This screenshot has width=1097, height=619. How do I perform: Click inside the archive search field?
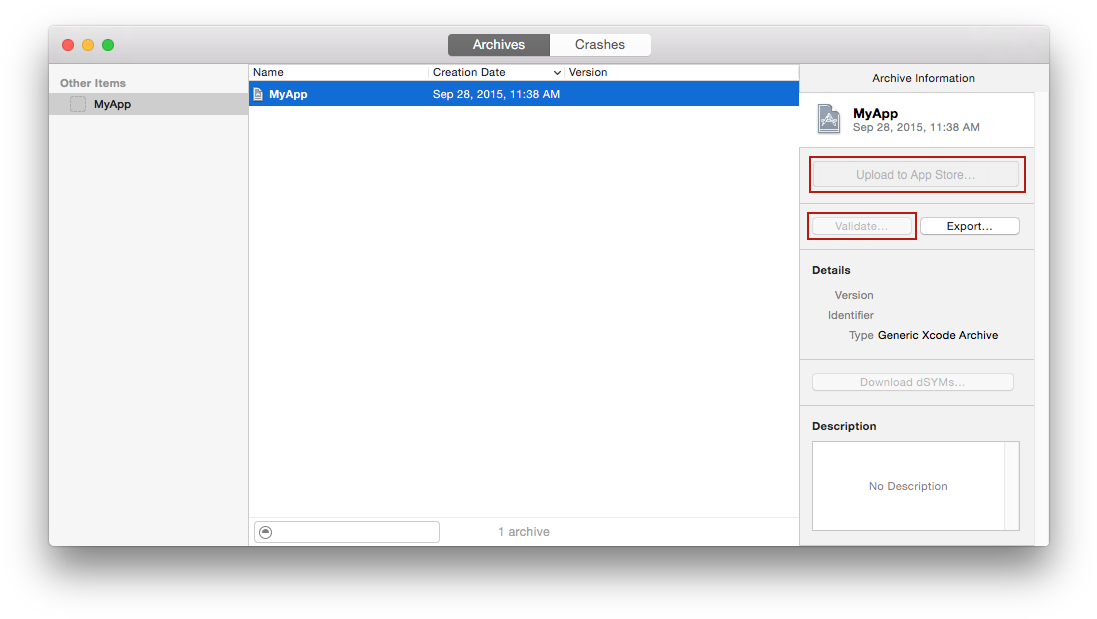[x=350, y=531]
